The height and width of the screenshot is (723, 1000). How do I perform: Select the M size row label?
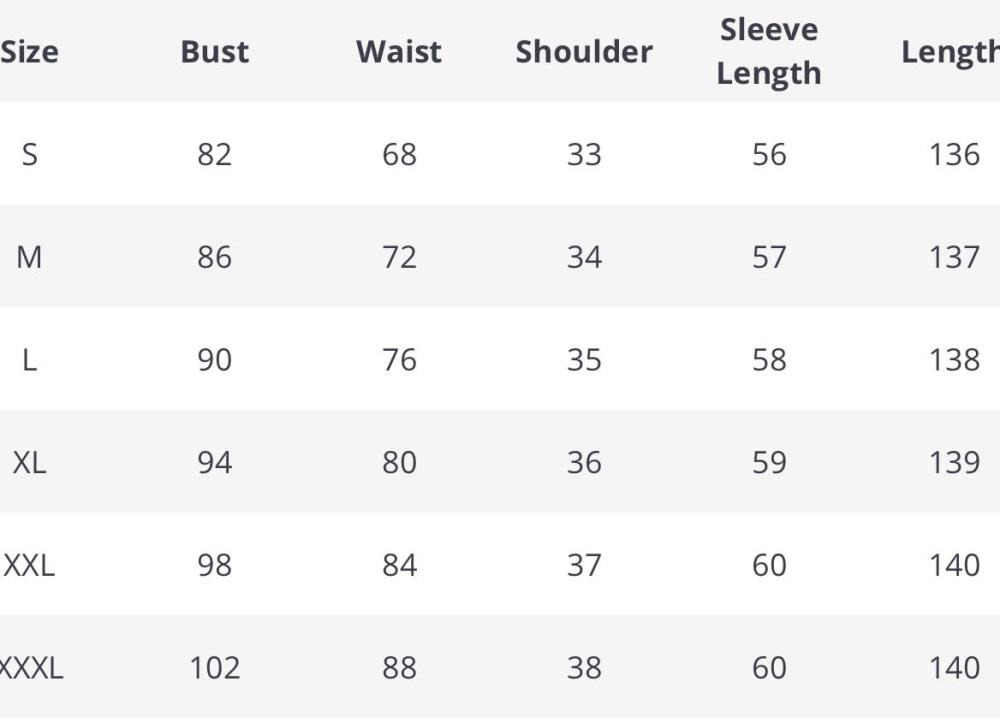pyautogui.click(x=29, y=257)
